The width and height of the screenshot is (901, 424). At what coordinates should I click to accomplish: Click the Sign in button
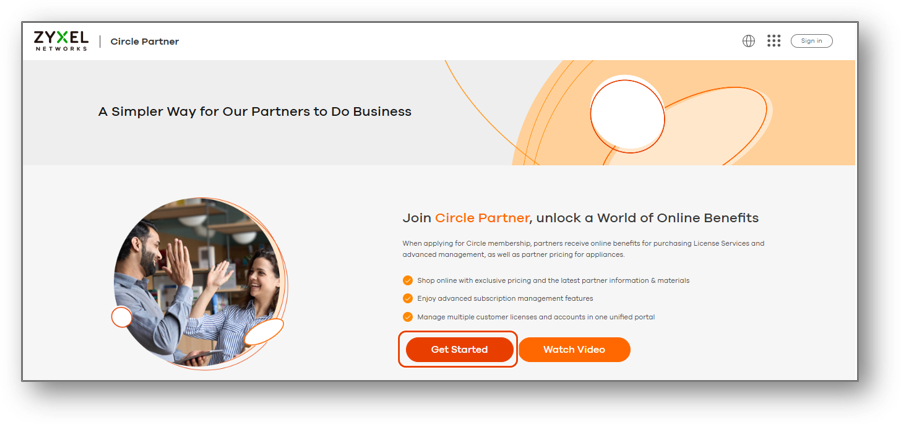coord(811,41)
